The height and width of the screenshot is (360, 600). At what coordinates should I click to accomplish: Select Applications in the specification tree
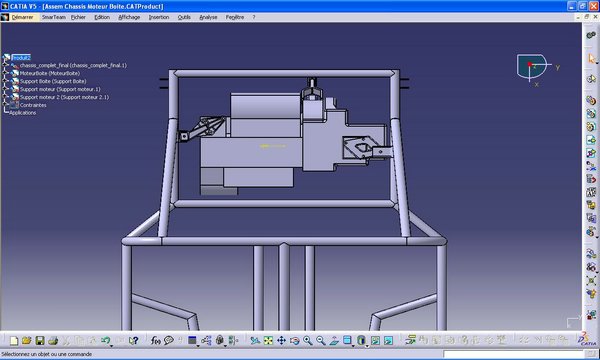click(23, 113)
